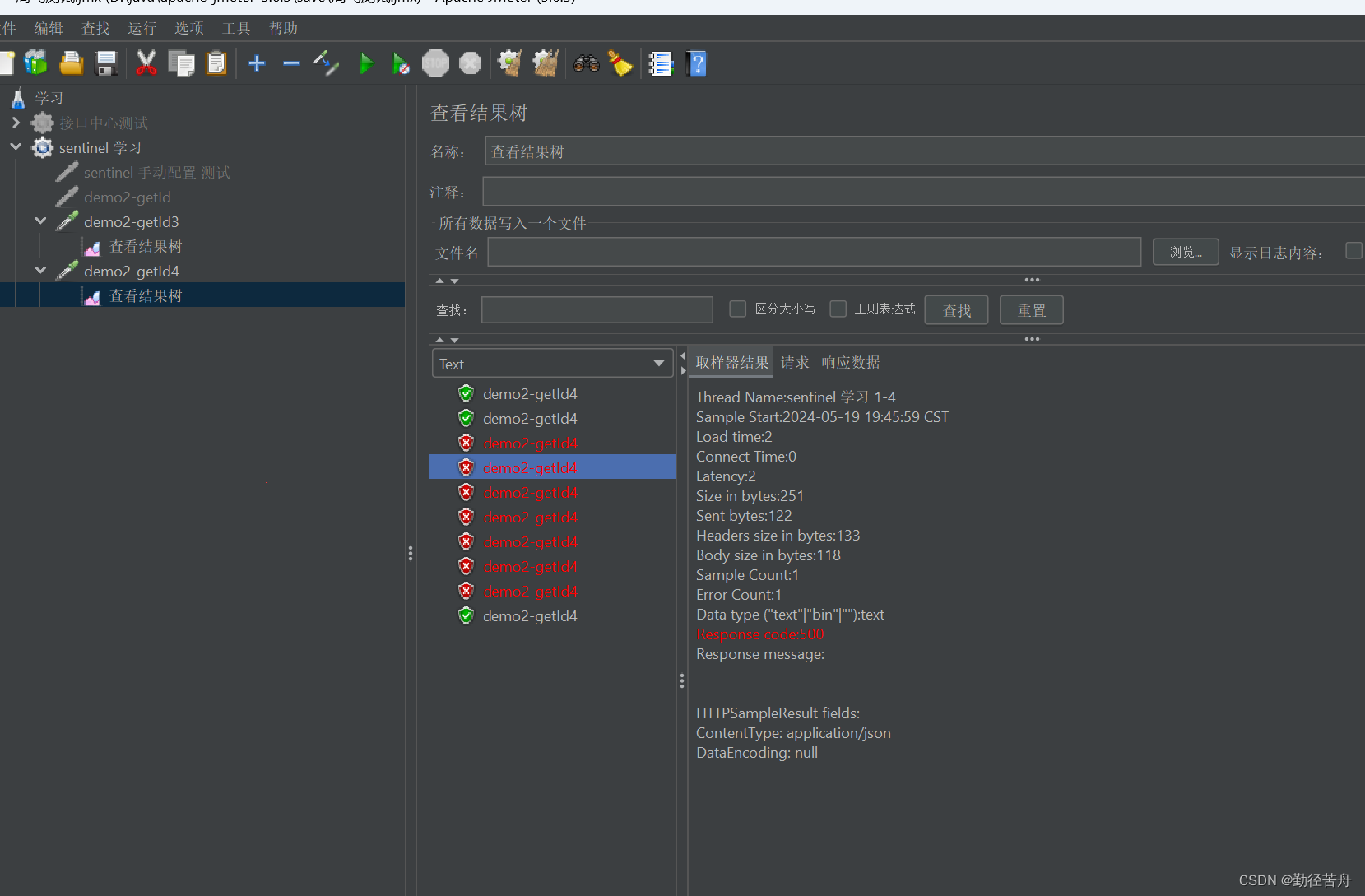Expand 接口中心测试 thread group
Viewport: 1365px width, 896px height.
pyautogui.click(x=16, y=123)
